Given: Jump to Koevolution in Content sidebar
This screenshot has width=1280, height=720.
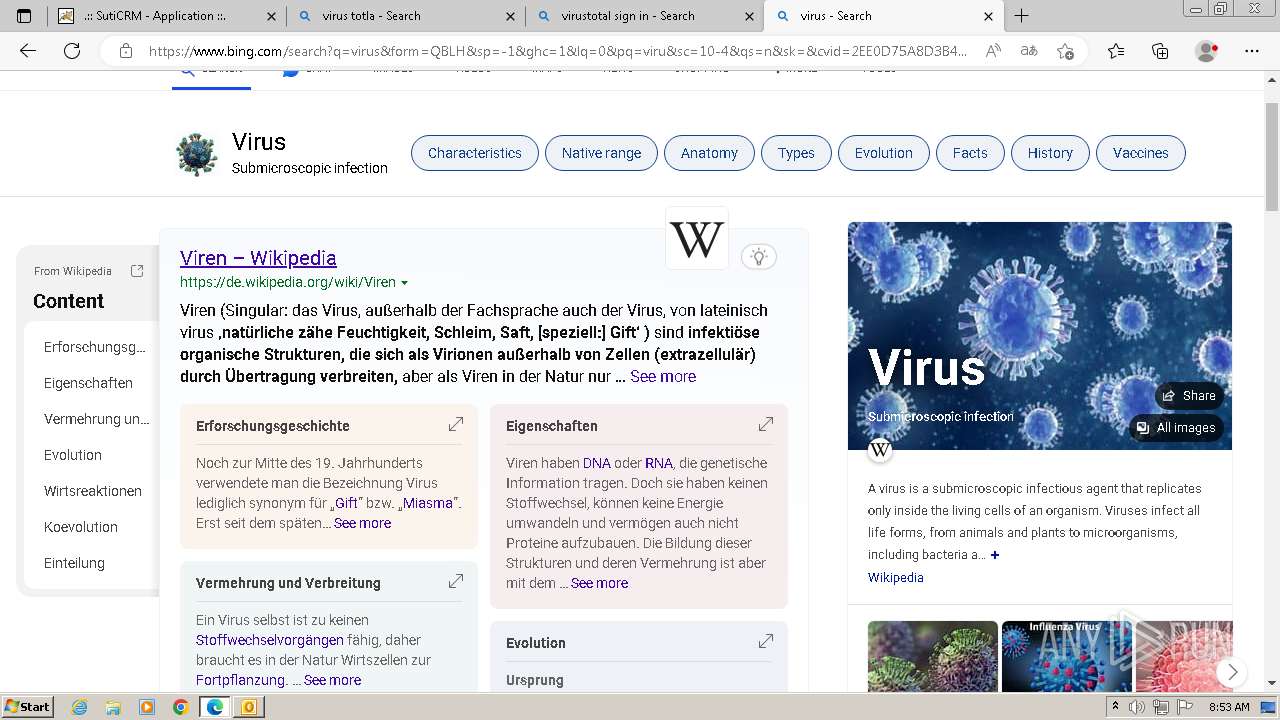Looking at the screenshot, I should tap(81, 527).
